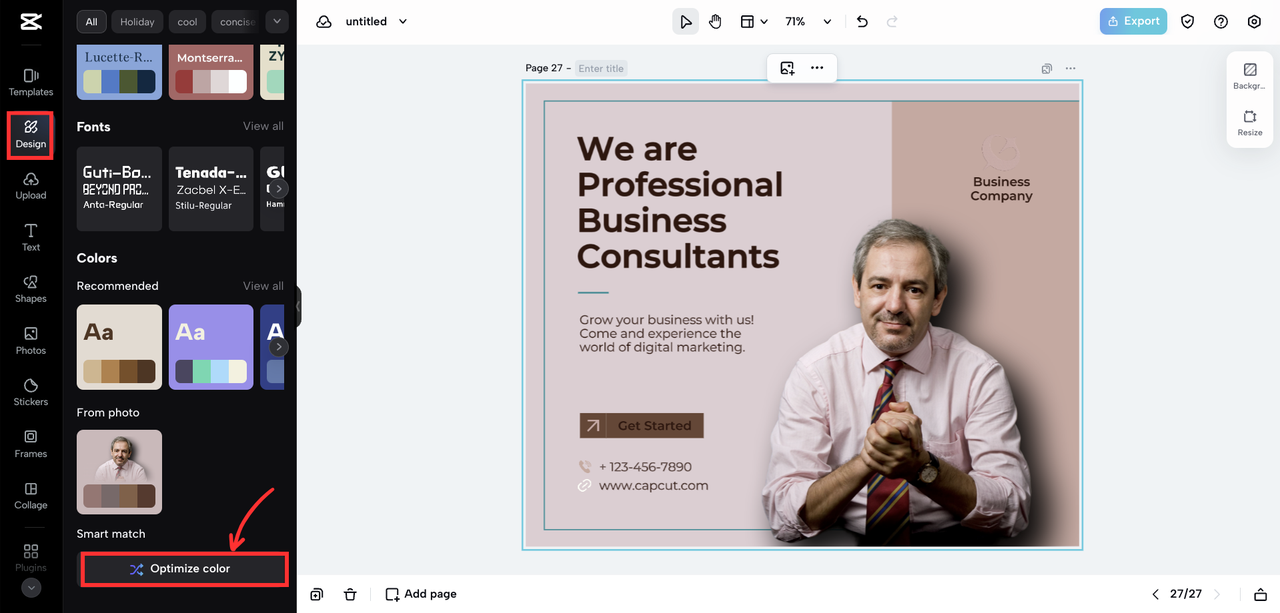The image size is (1280, 613).
Task: Go to the previous page arrow
Action: coord(1156,594)
